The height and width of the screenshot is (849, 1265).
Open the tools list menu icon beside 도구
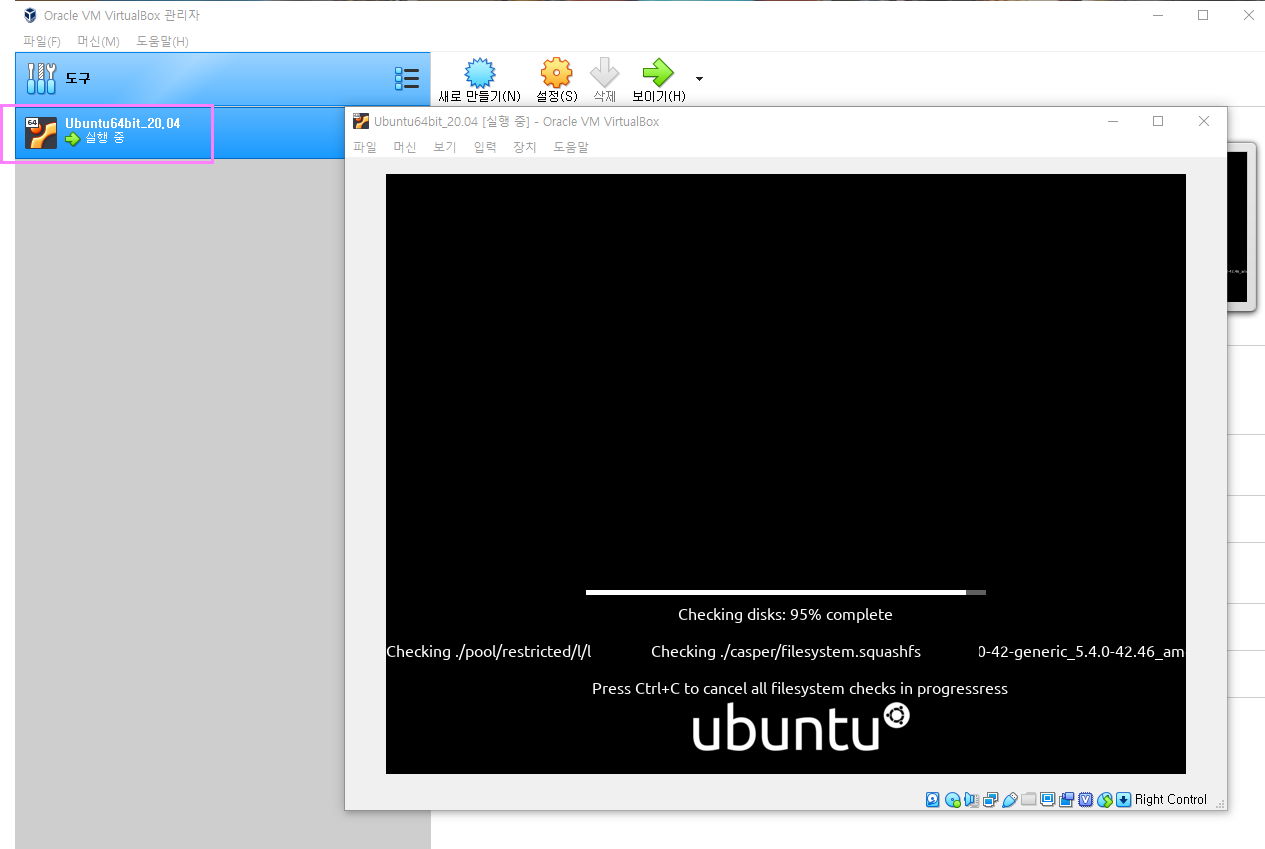click(406, 78)
